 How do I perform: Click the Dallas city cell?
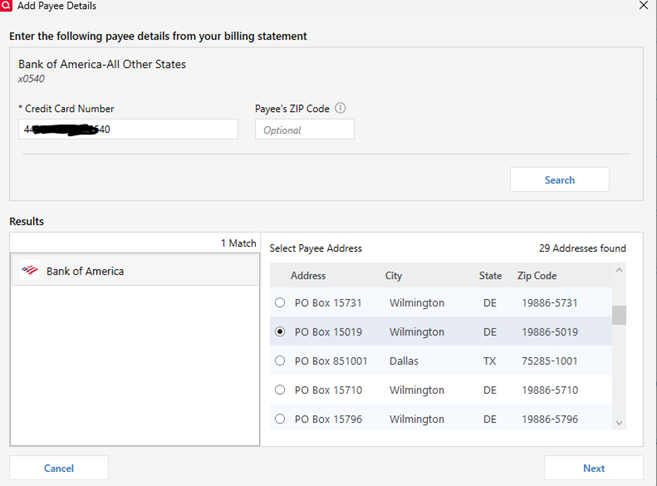tap(404, 361)
